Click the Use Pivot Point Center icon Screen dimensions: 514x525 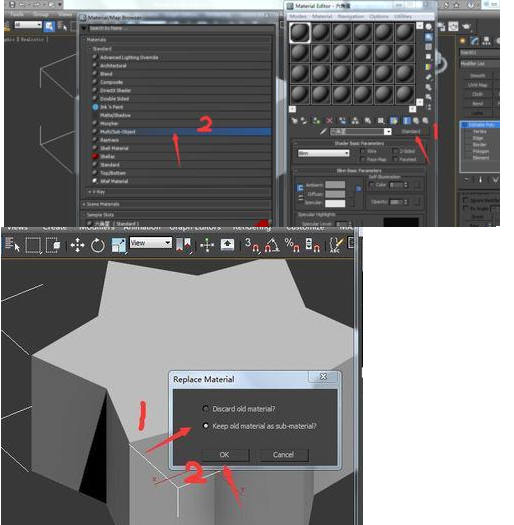pyautogui.click(x=183, y=245)
